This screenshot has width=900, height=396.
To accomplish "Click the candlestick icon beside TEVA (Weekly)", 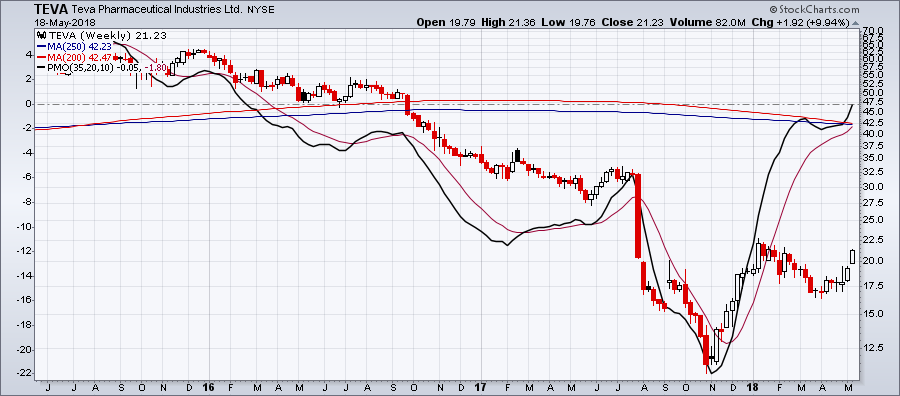I will point(40,35).
